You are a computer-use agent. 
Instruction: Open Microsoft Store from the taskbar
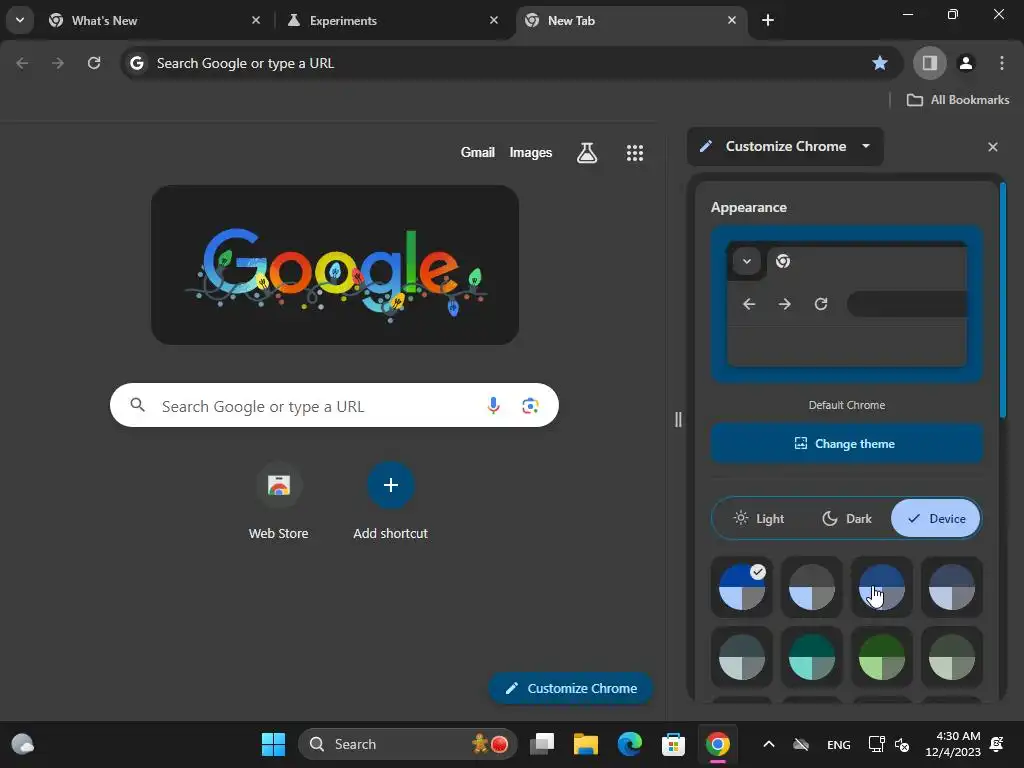pos(673,744)
